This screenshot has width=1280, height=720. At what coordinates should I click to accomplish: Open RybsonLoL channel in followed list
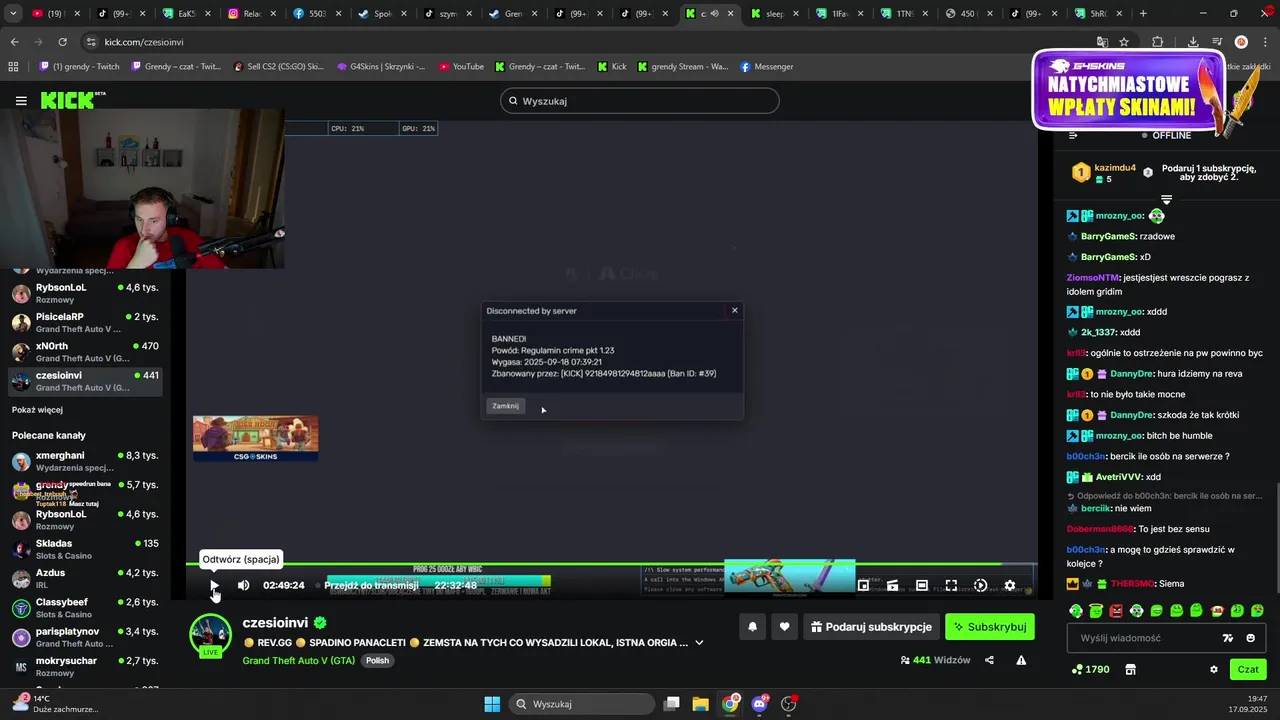click(x=85, y=294)
